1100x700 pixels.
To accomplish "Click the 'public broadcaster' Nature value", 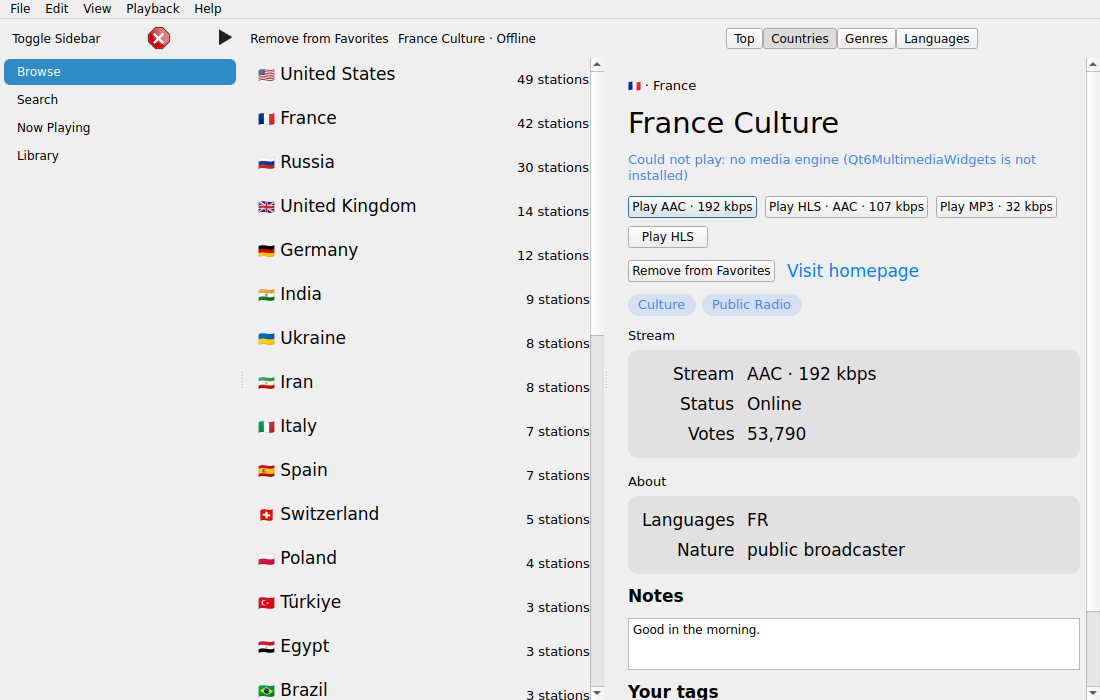I will [826, 549].
